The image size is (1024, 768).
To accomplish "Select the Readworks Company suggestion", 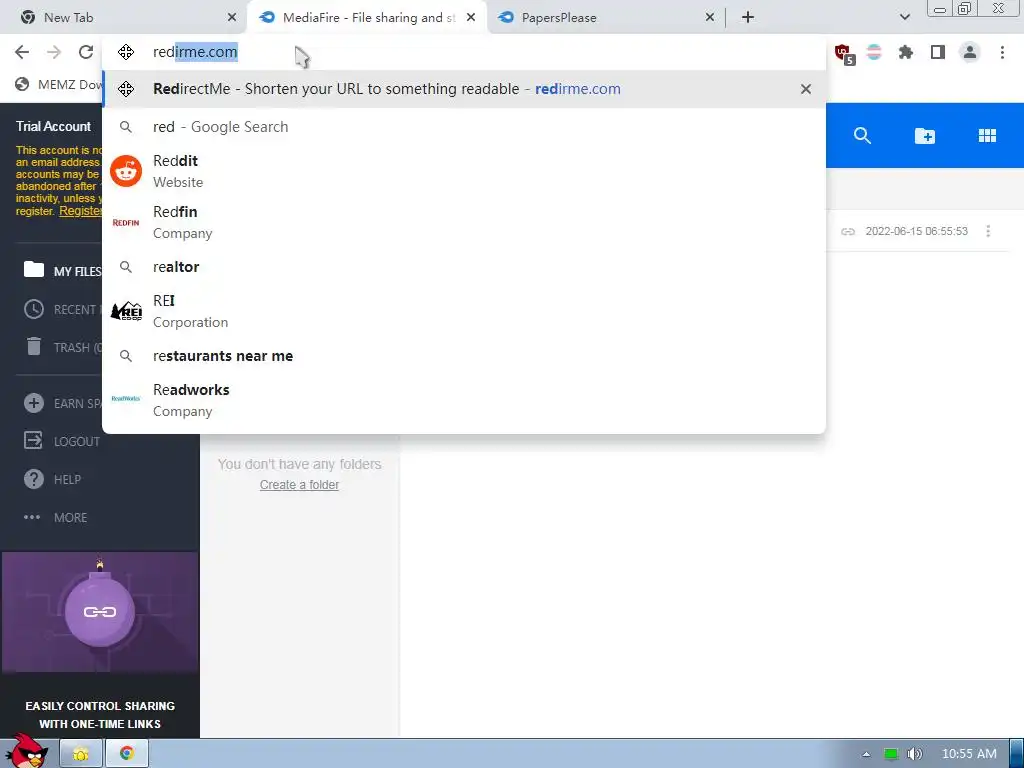I will (464, 400).
